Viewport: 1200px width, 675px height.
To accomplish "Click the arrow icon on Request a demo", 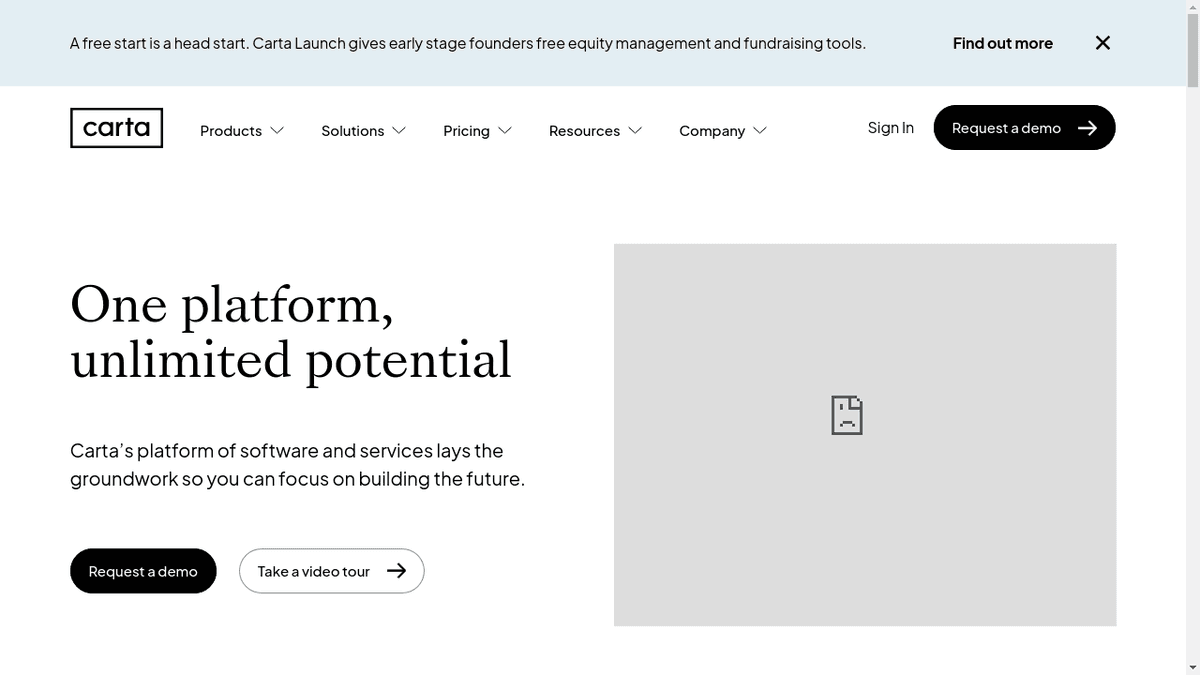I will tap(1087, 127).
